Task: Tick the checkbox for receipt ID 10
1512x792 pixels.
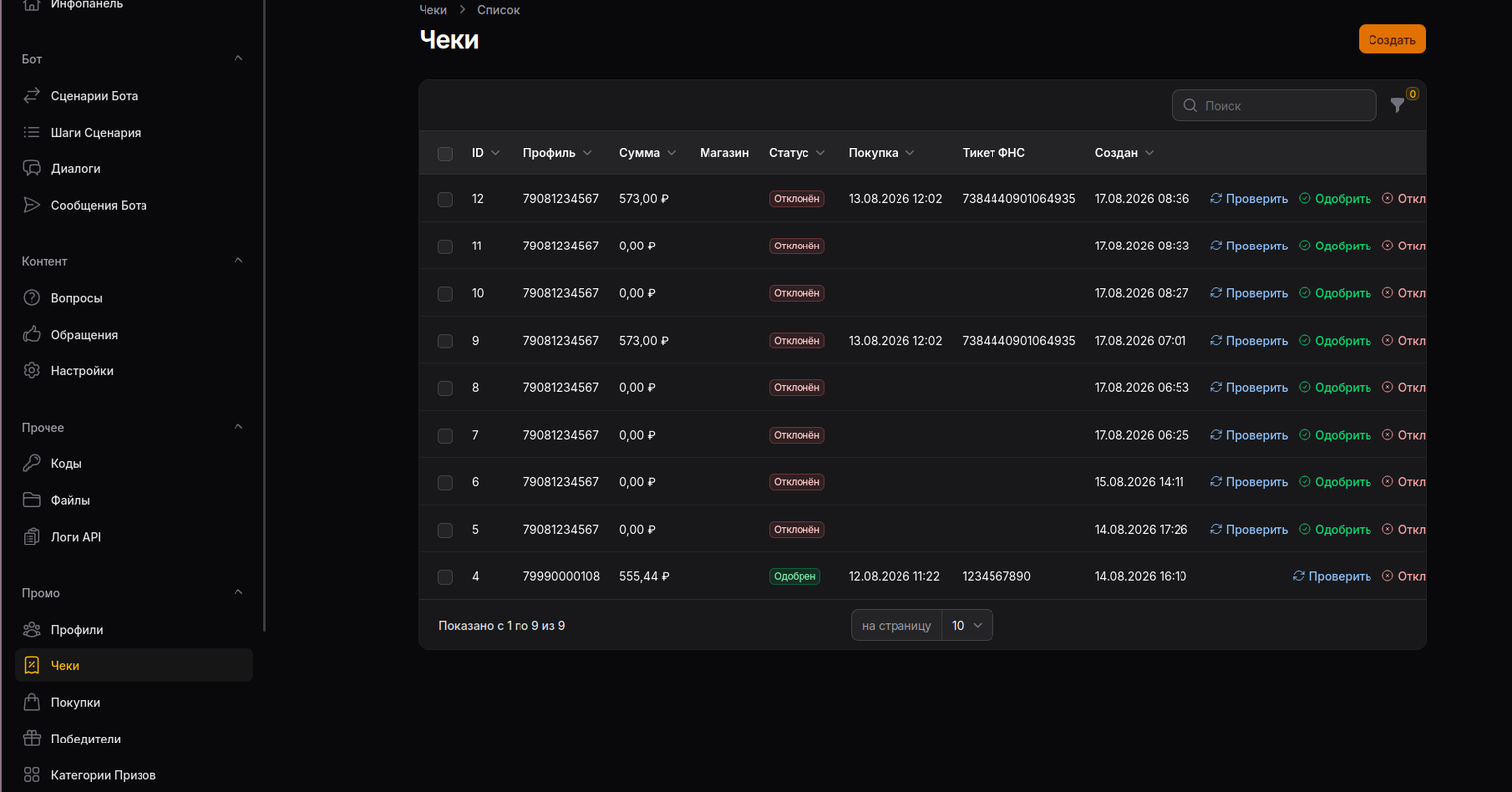Action: [x=445, y=294]
